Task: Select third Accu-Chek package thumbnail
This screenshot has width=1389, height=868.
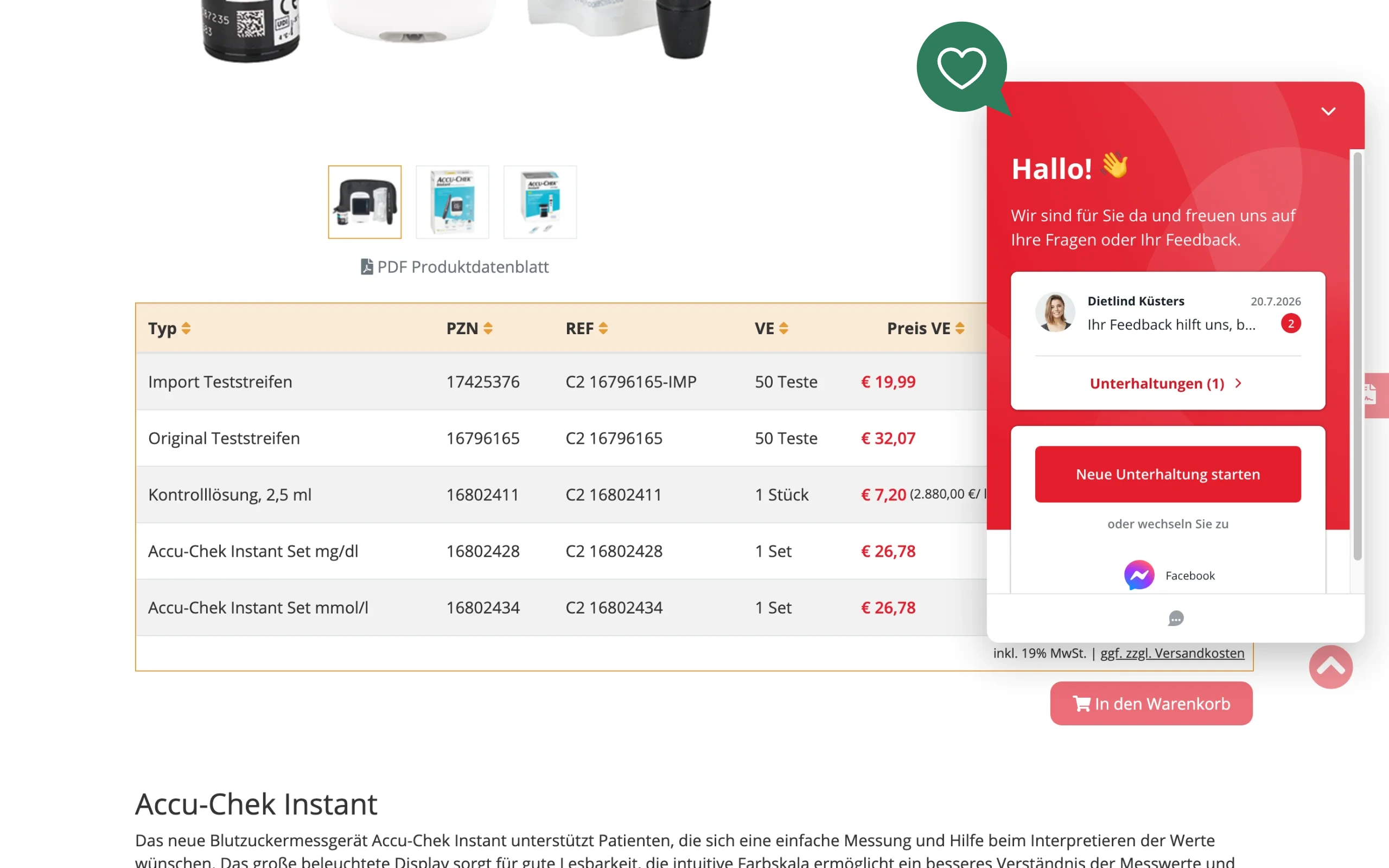Action: [540, 202]
